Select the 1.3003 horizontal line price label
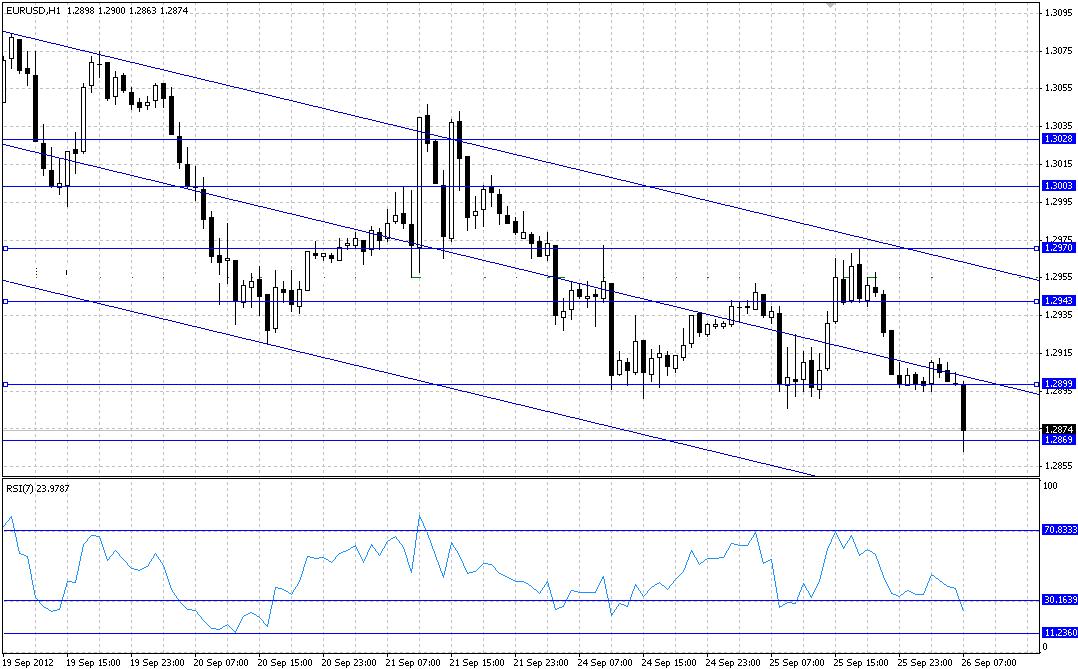Viewport: 1078px width, 669px height. pyautogui.click(x=1059, y=186)
